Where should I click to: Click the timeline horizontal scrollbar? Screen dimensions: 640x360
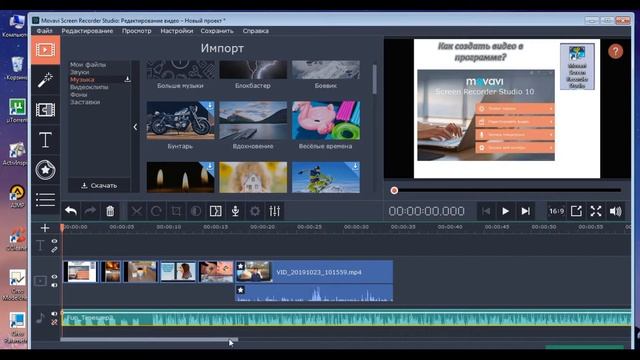149,339
